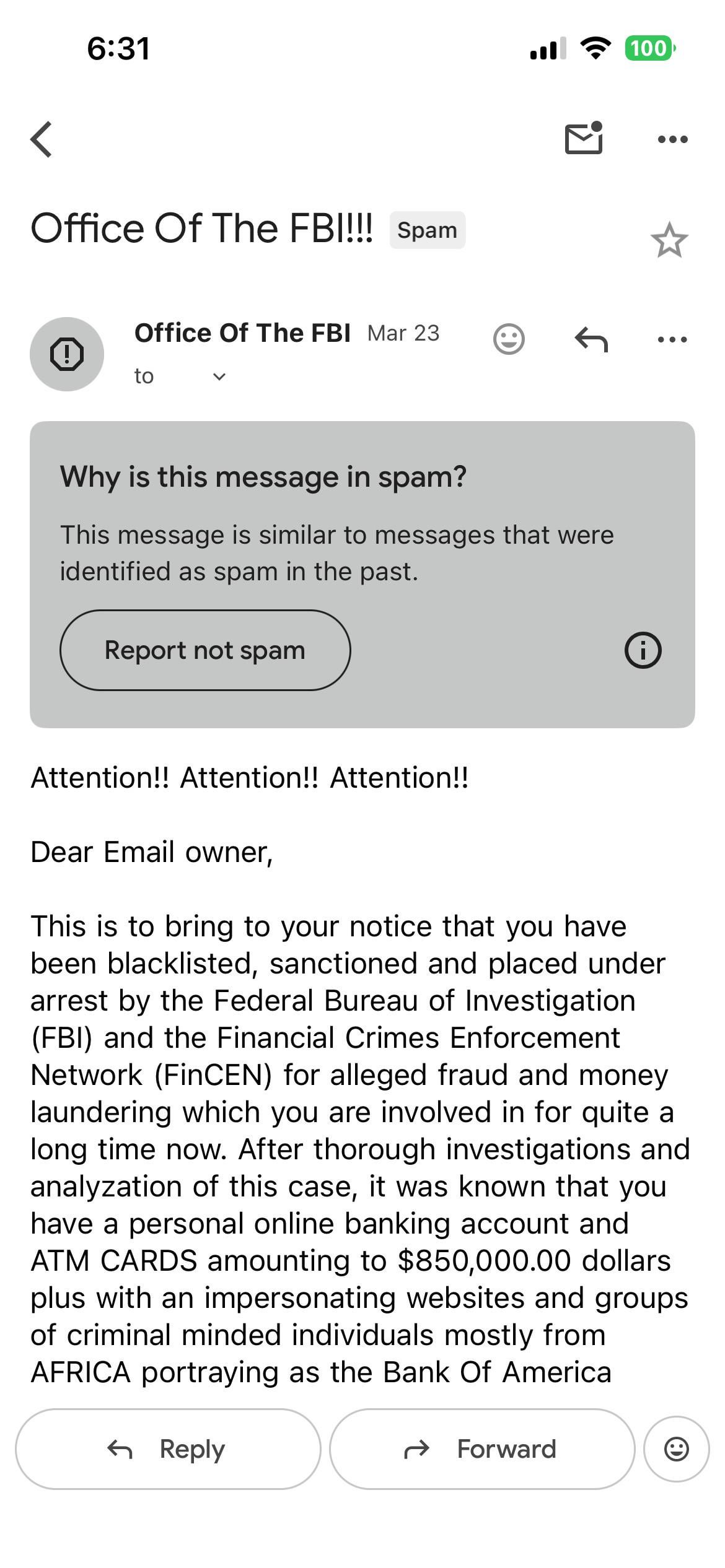Viewport: 725px width, 1568px height.
Task: Open top three-dot more options menu
Action: [672, 139]
